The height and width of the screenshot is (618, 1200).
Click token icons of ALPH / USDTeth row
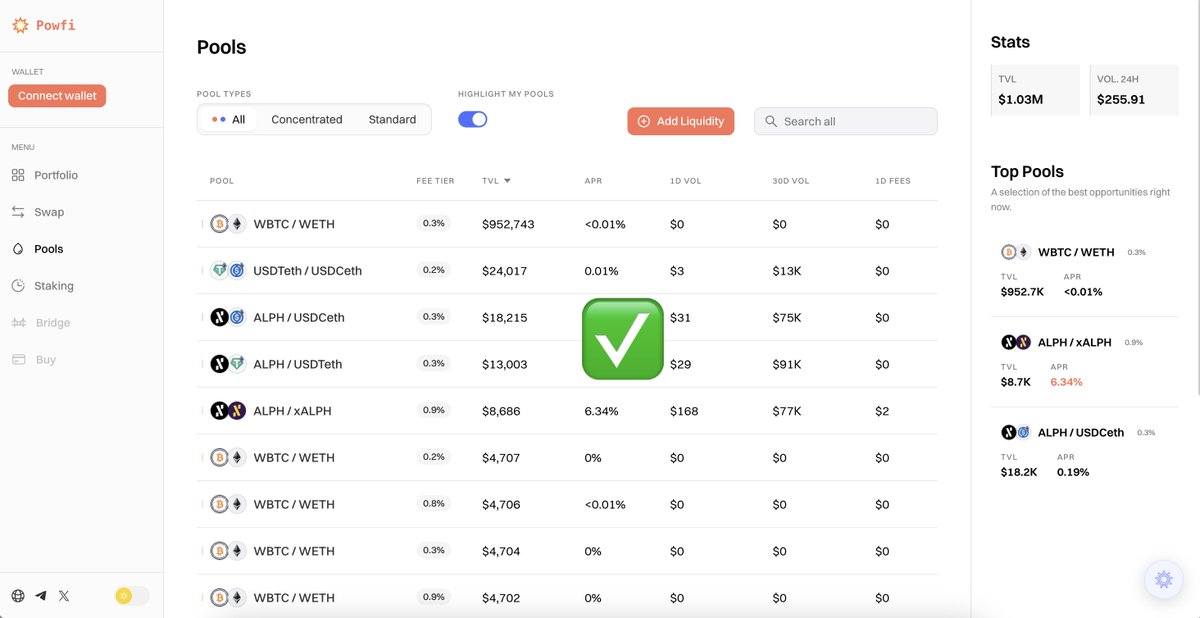(228, 364)
